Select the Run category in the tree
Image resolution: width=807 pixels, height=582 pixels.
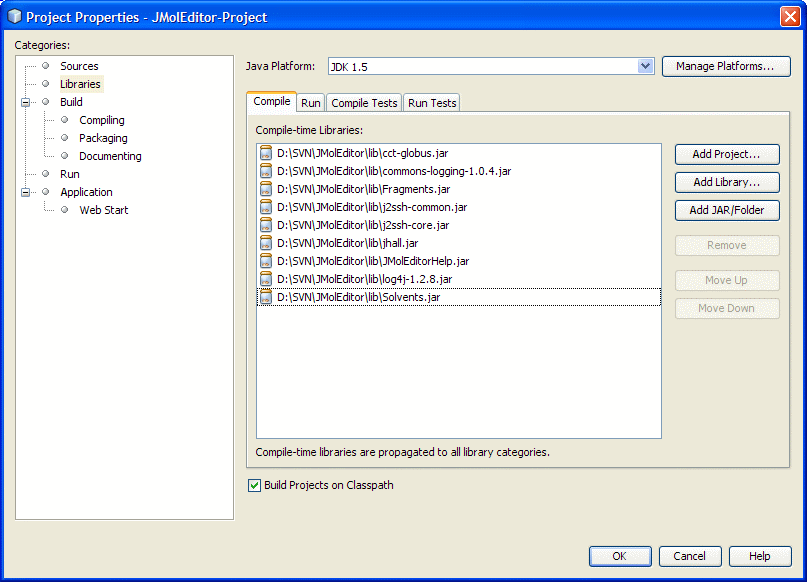coord(70,174)
